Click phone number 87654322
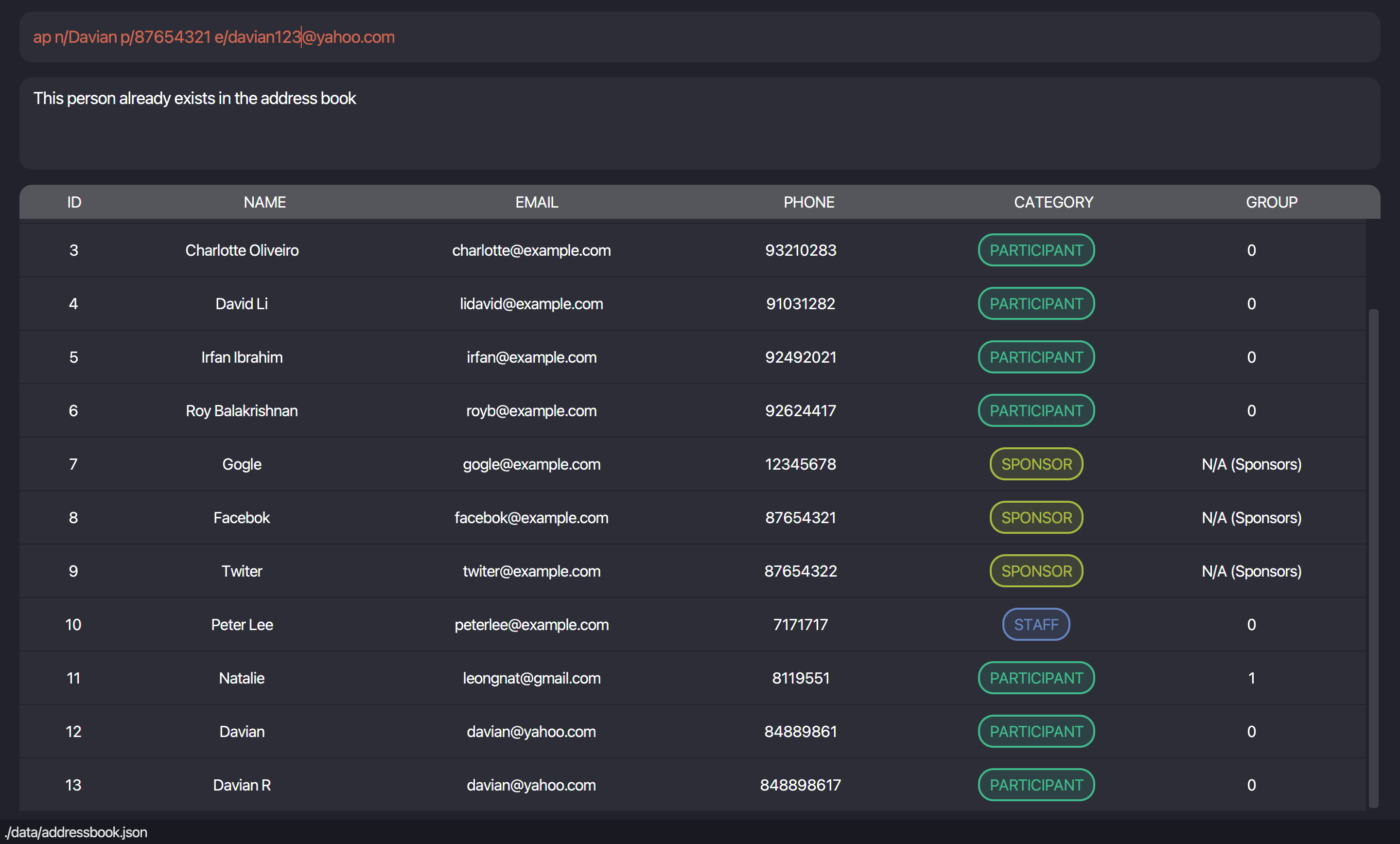Screen dimensions: 1400x844 coord(801,571)
